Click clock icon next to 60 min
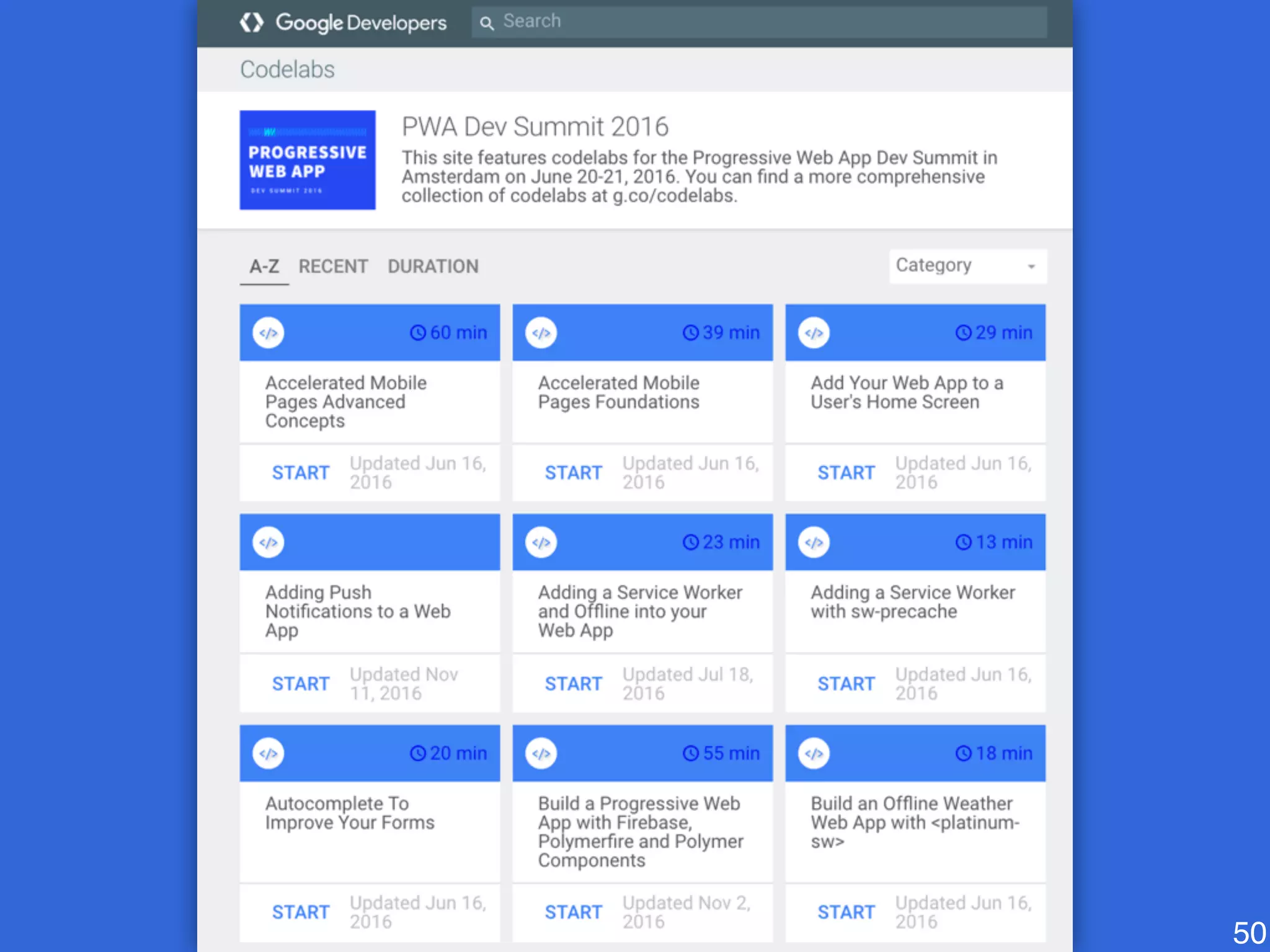 418,333
